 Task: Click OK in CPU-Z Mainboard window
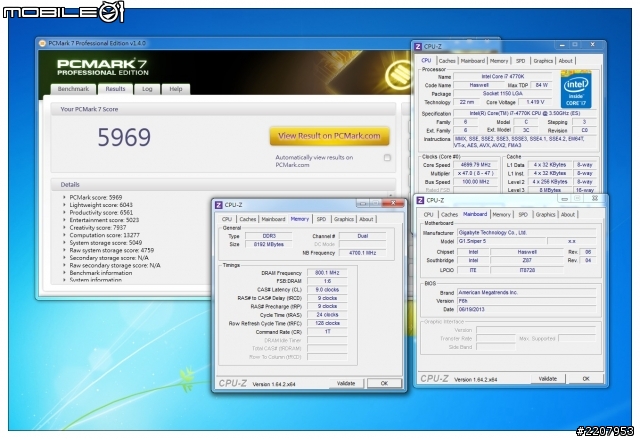pos(586,379)
